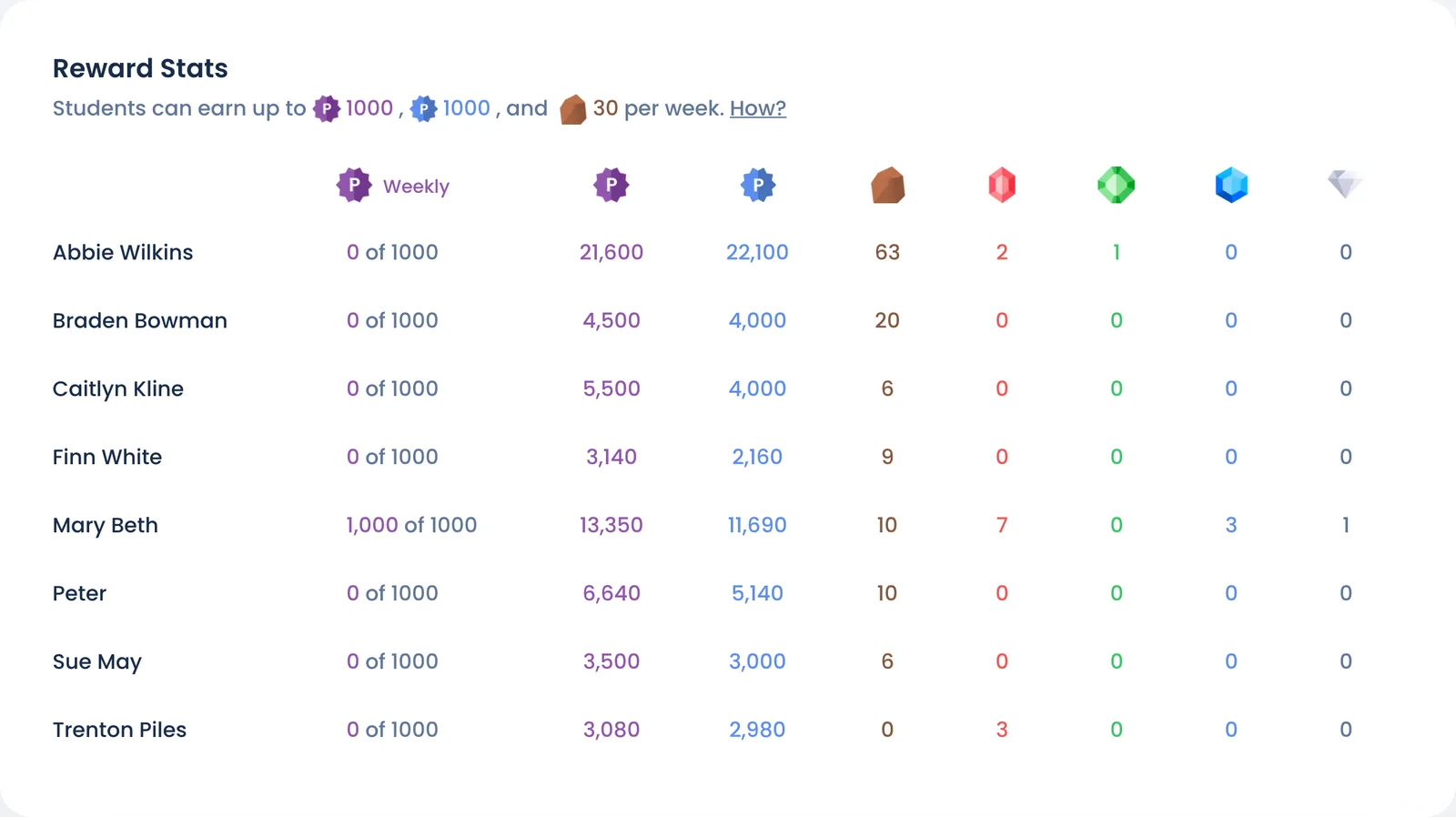Click Finn White's blue points '2,160'
The width and height of the screenshot is (1456, 817).
tap(757, 457)
